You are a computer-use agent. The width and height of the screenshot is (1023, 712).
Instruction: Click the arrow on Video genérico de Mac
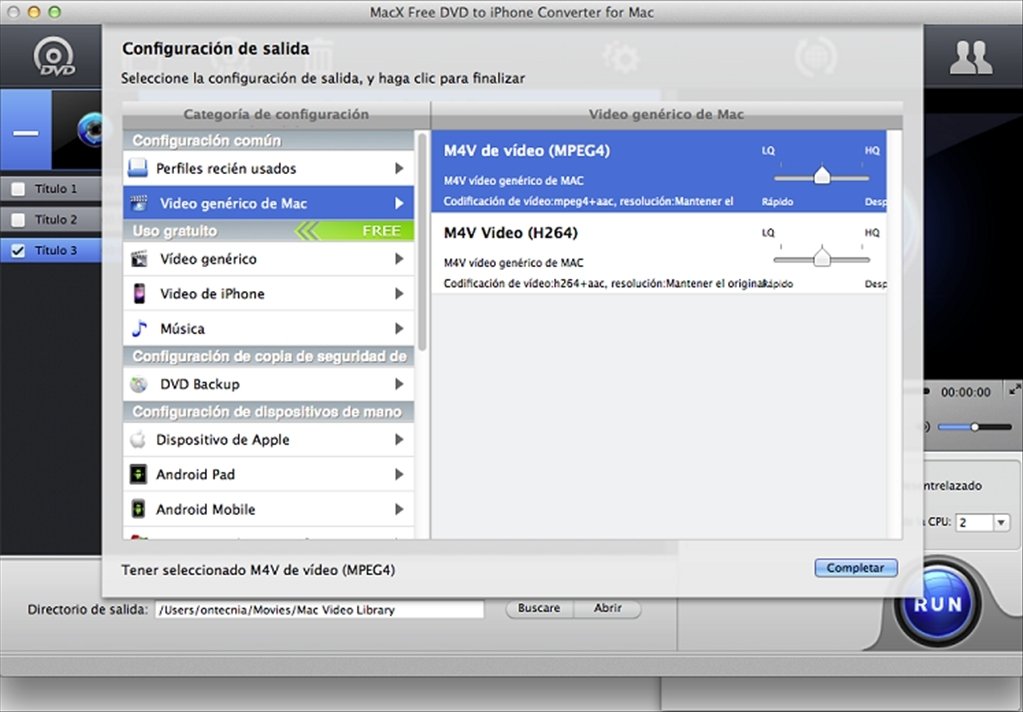click(x=399, y=203)
